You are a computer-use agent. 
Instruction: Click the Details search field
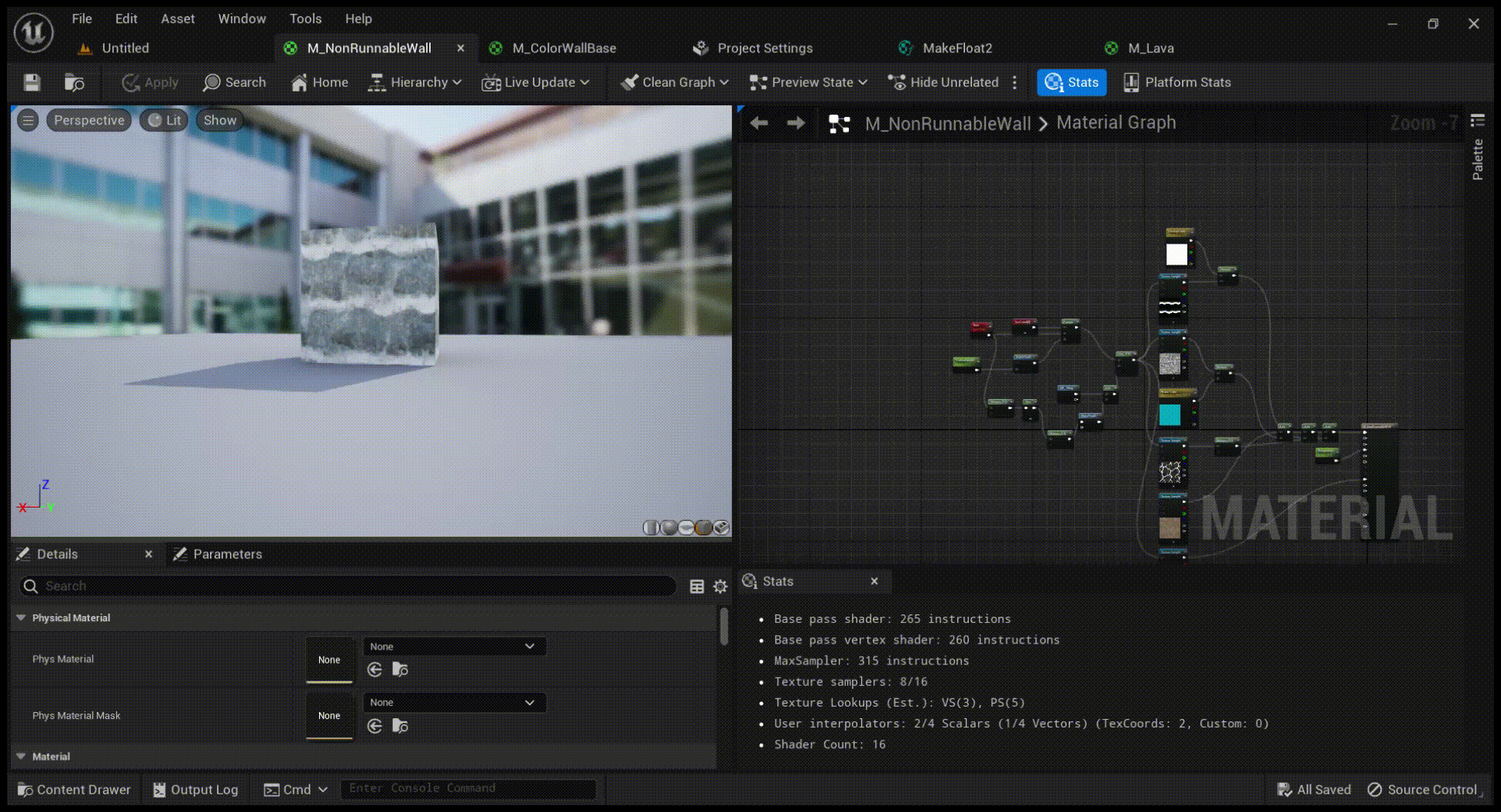(x=348, y=586)
